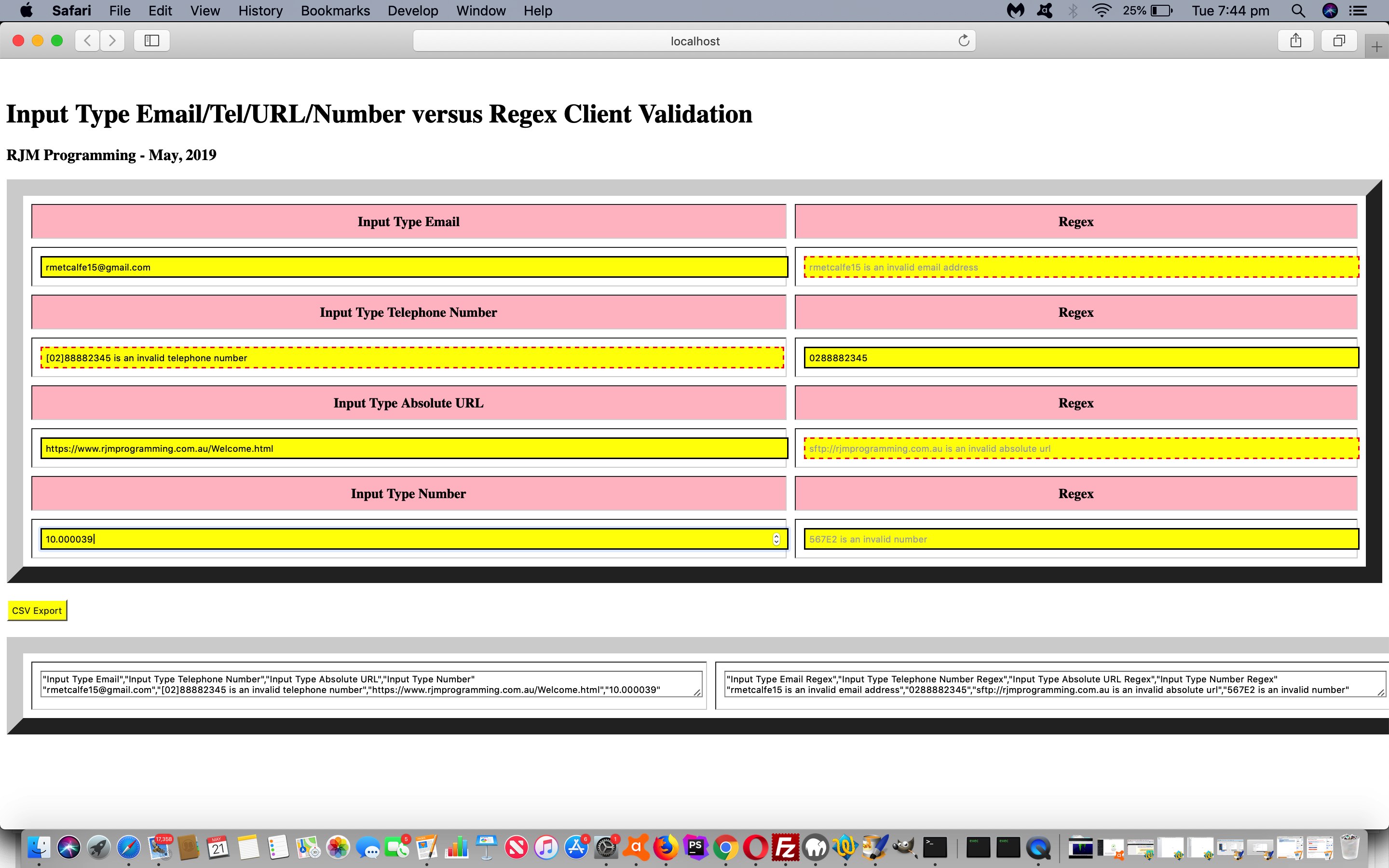Open Wi-Fi status menu icon
Screen dimensions: 1389x868
pos(1101,10)
